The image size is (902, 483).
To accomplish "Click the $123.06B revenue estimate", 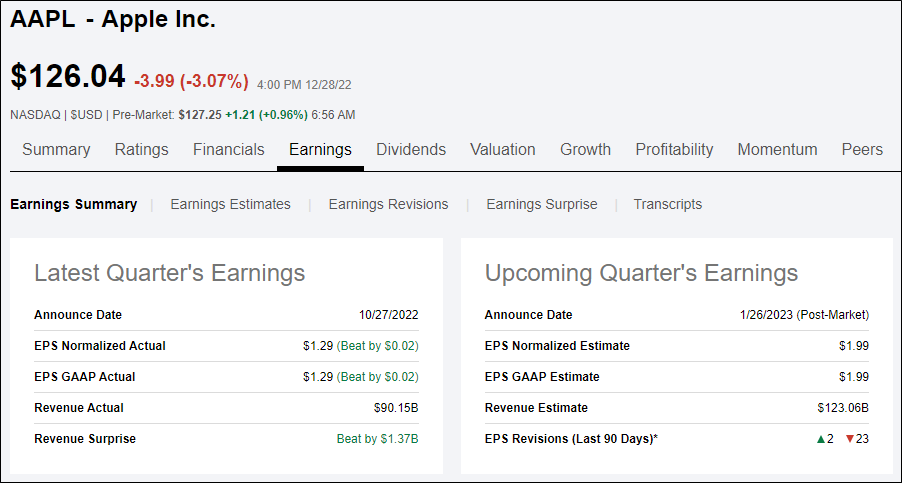I will (843, 408).
